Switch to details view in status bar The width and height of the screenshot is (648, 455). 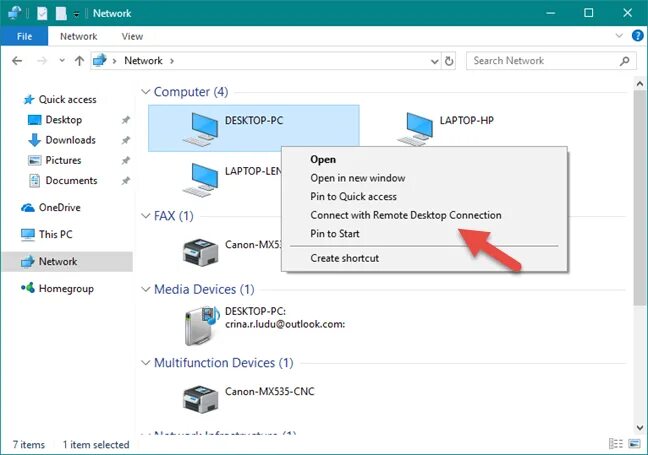pos(616,444)
